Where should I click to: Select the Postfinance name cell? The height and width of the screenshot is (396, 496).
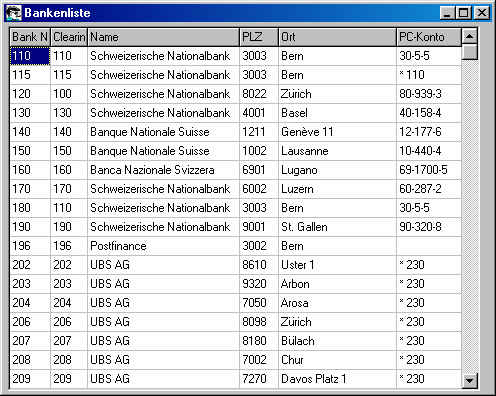coord(163,246)
